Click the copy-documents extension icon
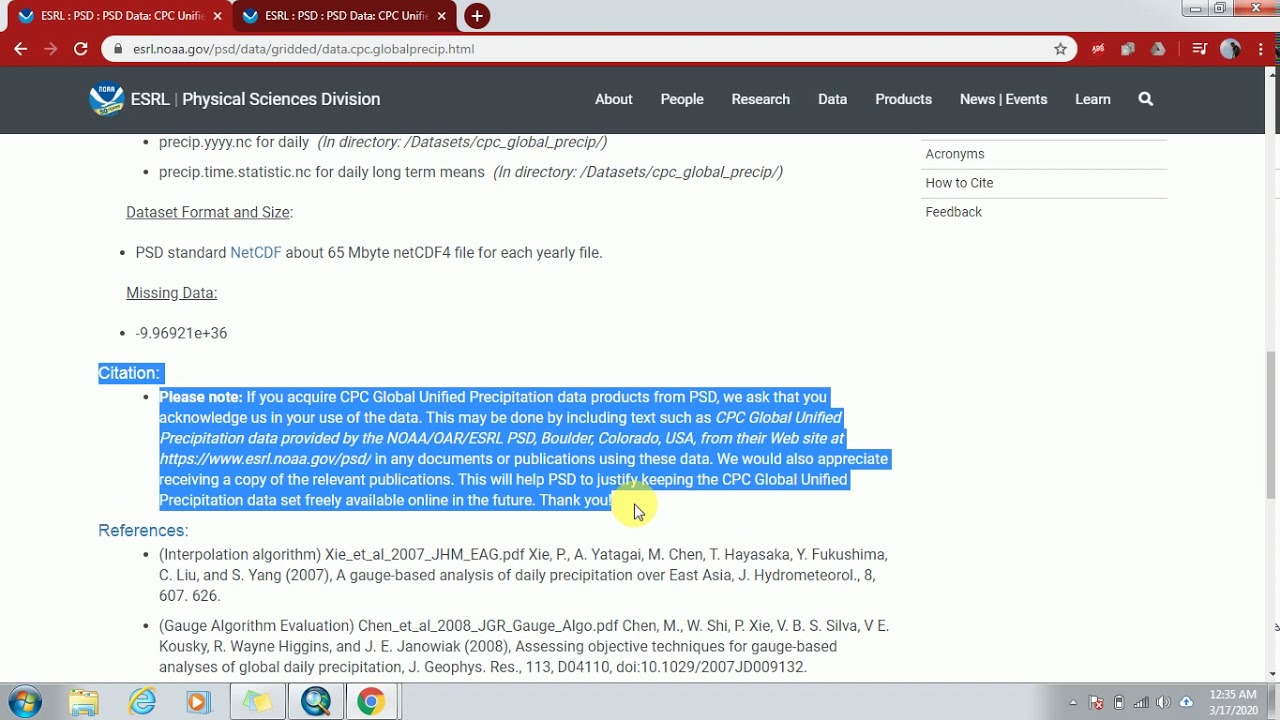The height and width of the screenshot is (720, 1280). click(x=1128, y=49)
